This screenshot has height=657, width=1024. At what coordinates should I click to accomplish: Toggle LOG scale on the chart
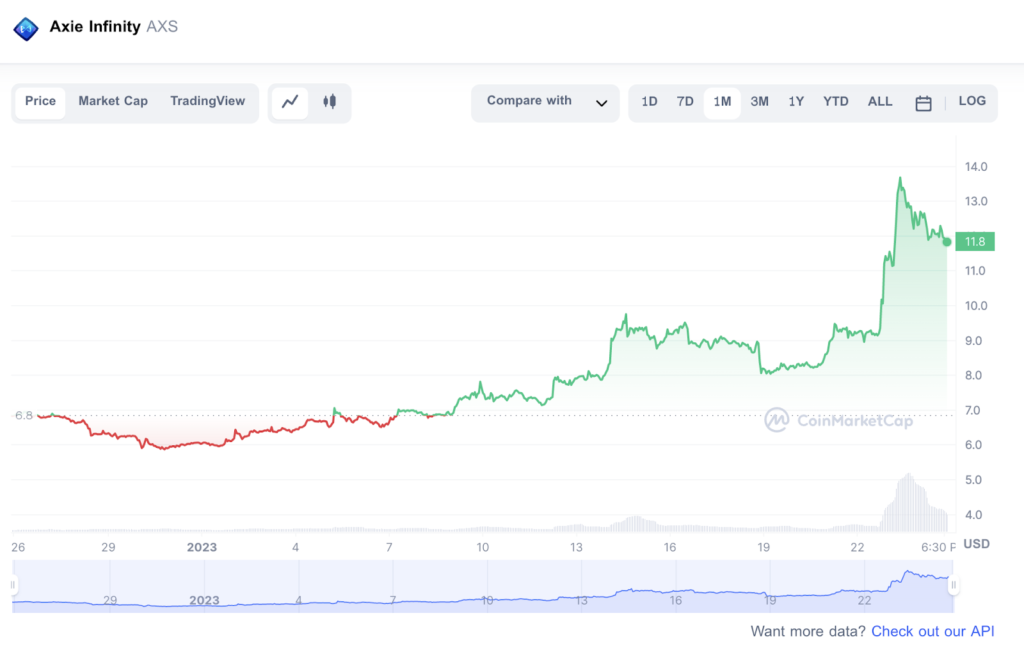point(972,101)
